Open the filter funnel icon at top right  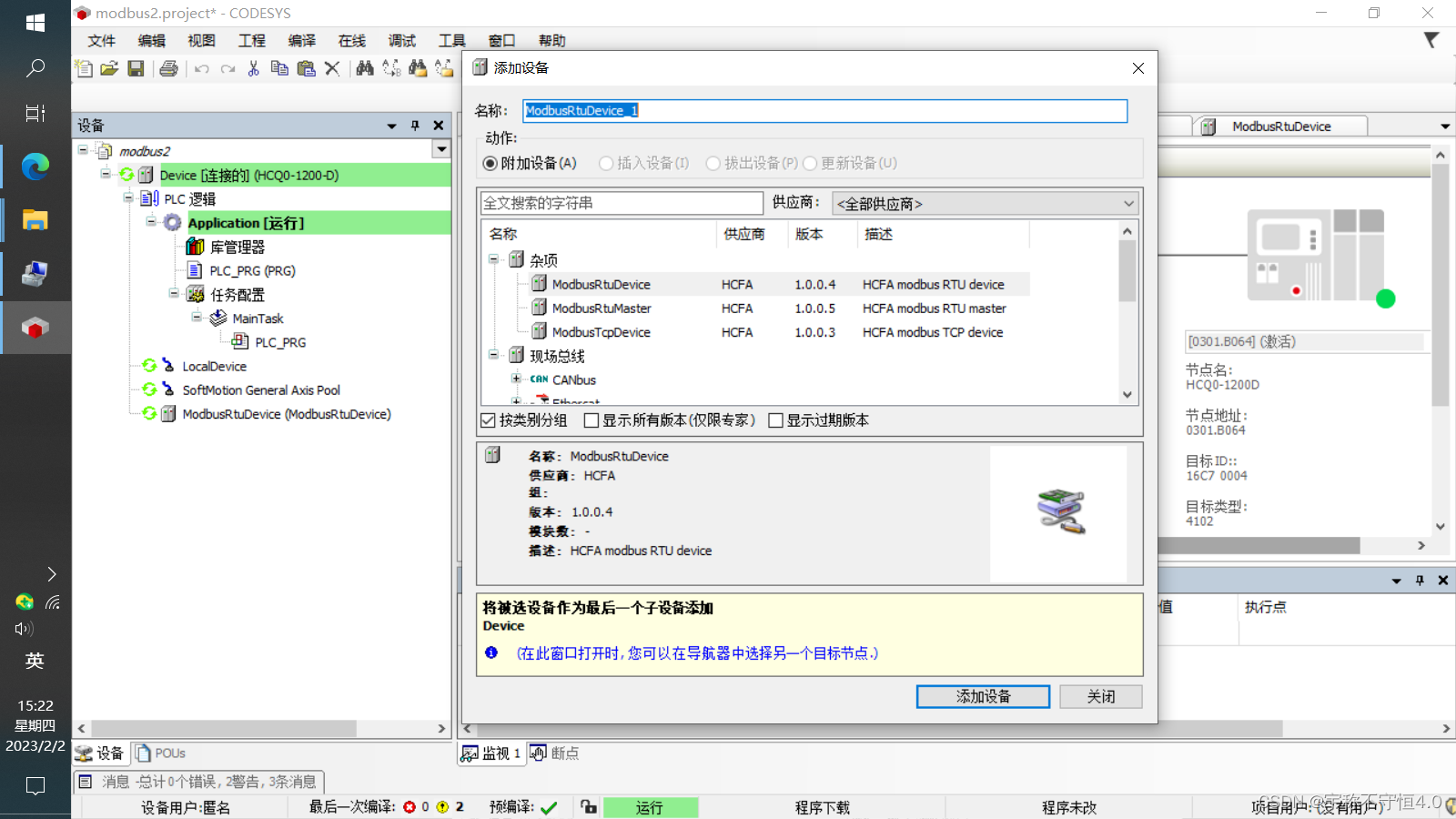point(1431,40)
